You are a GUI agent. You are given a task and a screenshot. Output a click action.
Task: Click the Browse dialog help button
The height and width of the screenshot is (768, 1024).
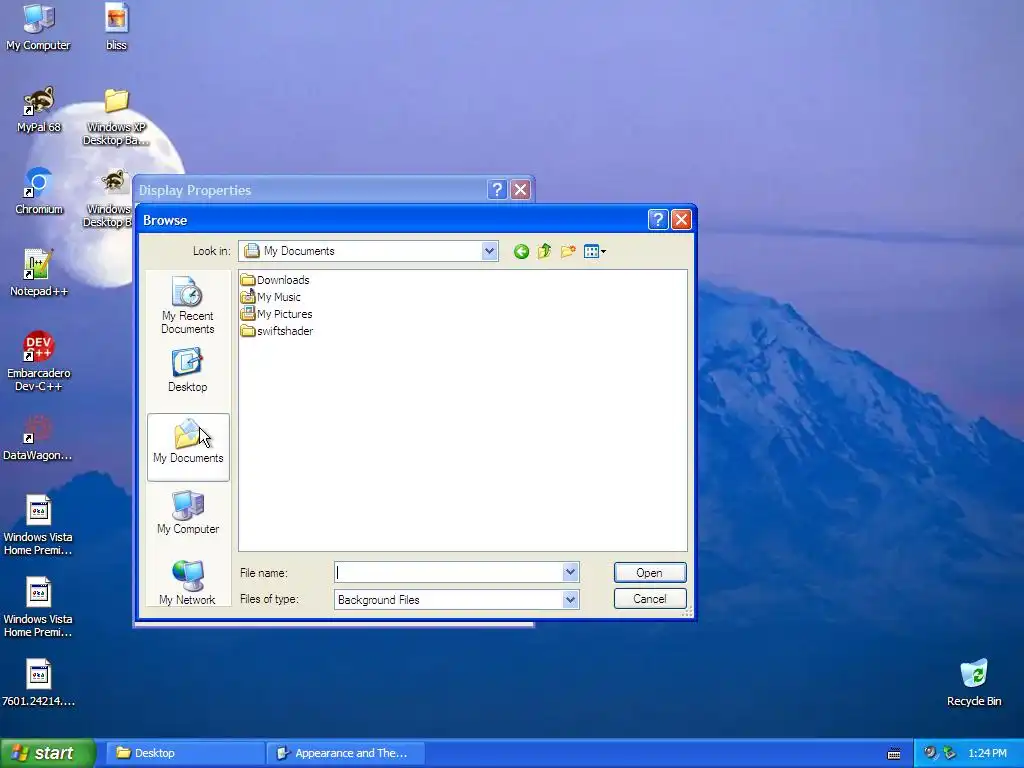[658, 220]
